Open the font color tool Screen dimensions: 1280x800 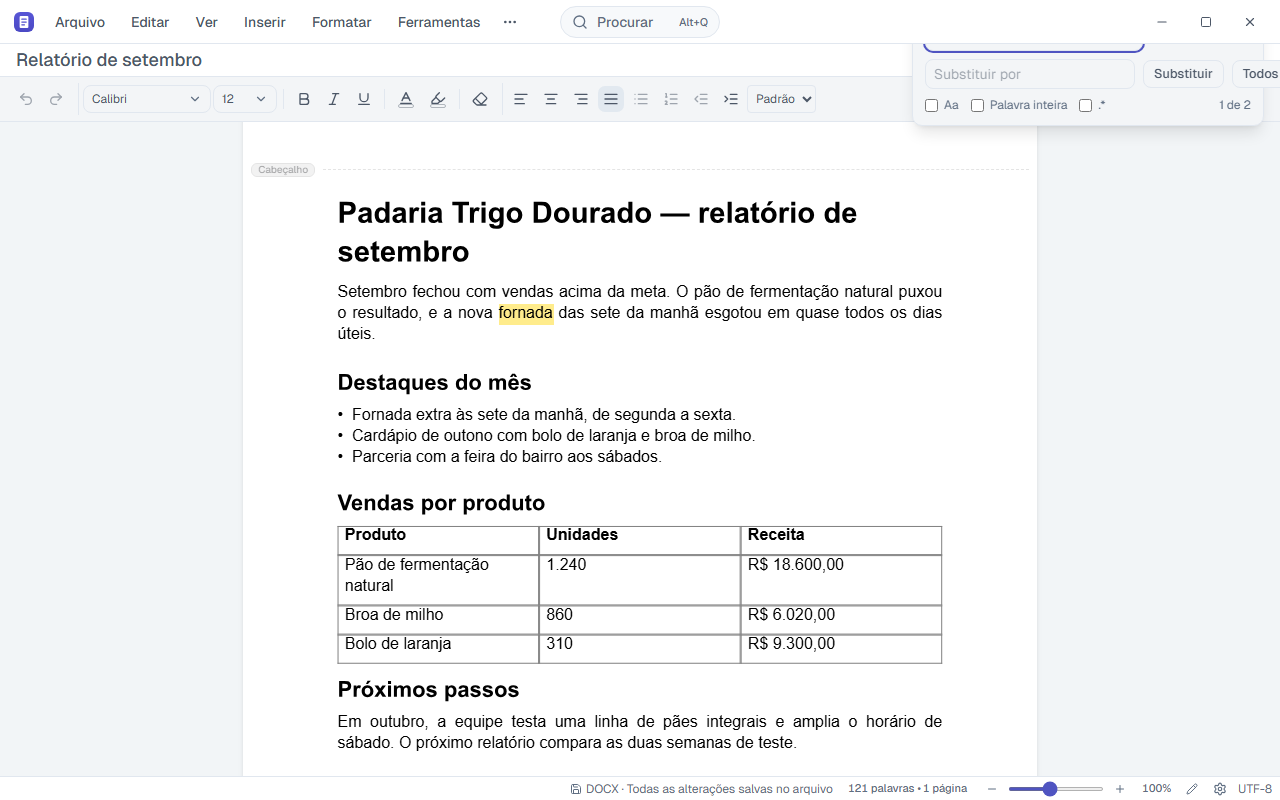tap(406, 99)
